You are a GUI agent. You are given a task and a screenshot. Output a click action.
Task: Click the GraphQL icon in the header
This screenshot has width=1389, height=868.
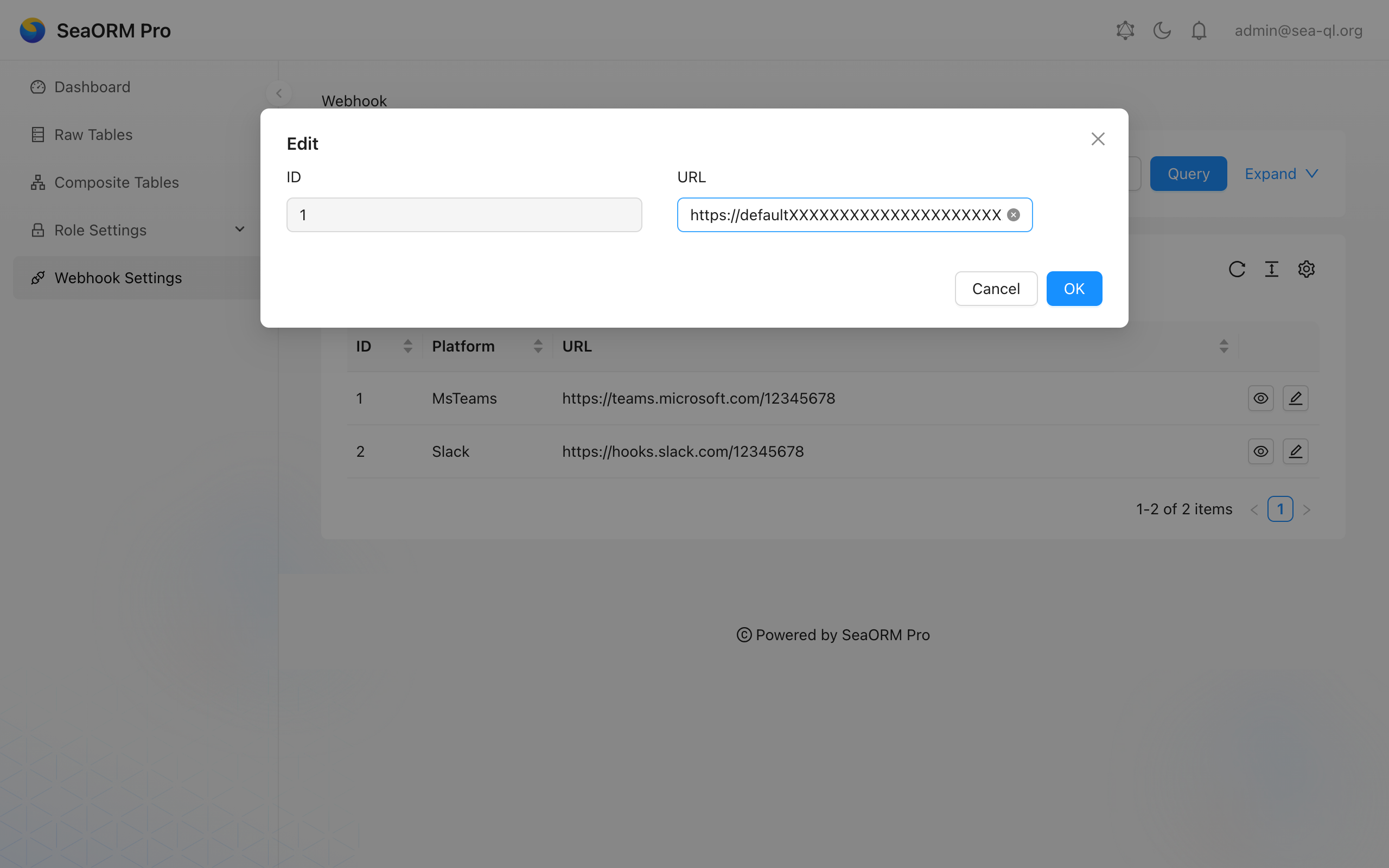click(x=1125, y=30)
